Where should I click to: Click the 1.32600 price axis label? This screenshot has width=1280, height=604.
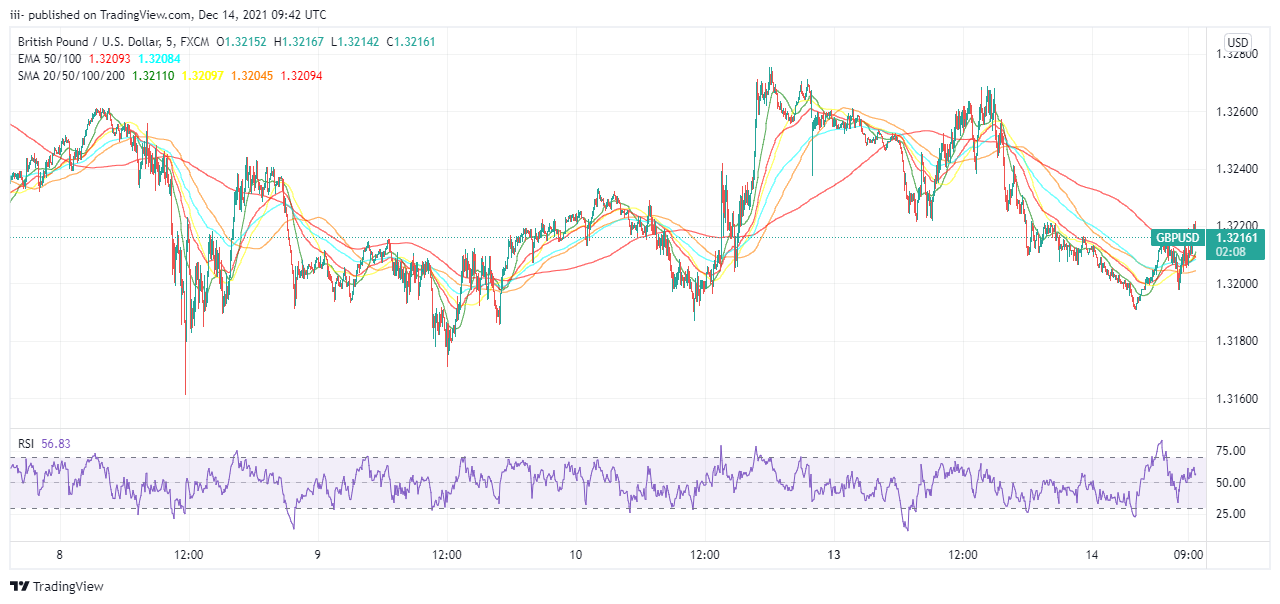(1236, 111)
